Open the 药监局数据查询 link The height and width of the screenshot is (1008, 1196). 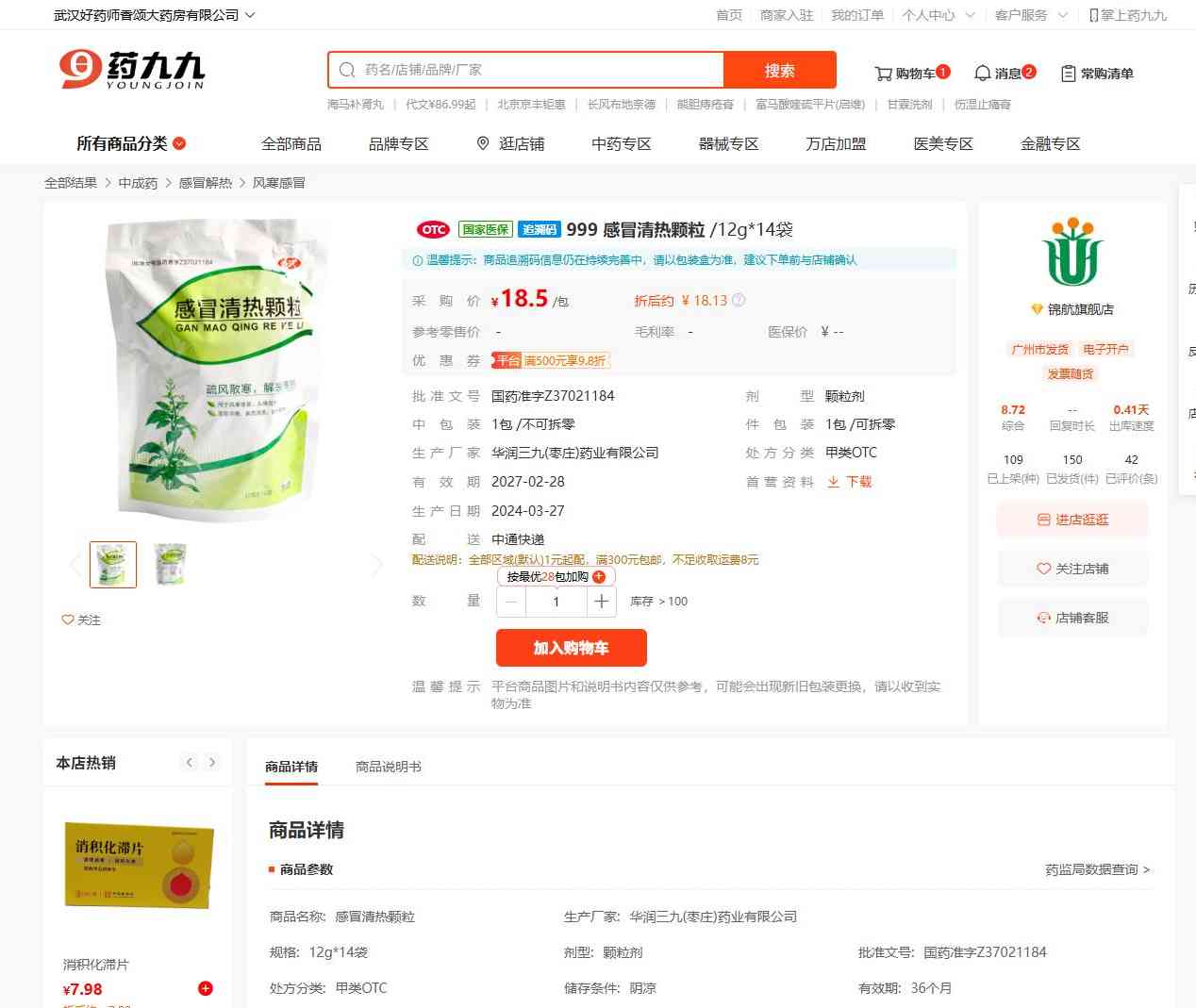[x=1098, y=869]
